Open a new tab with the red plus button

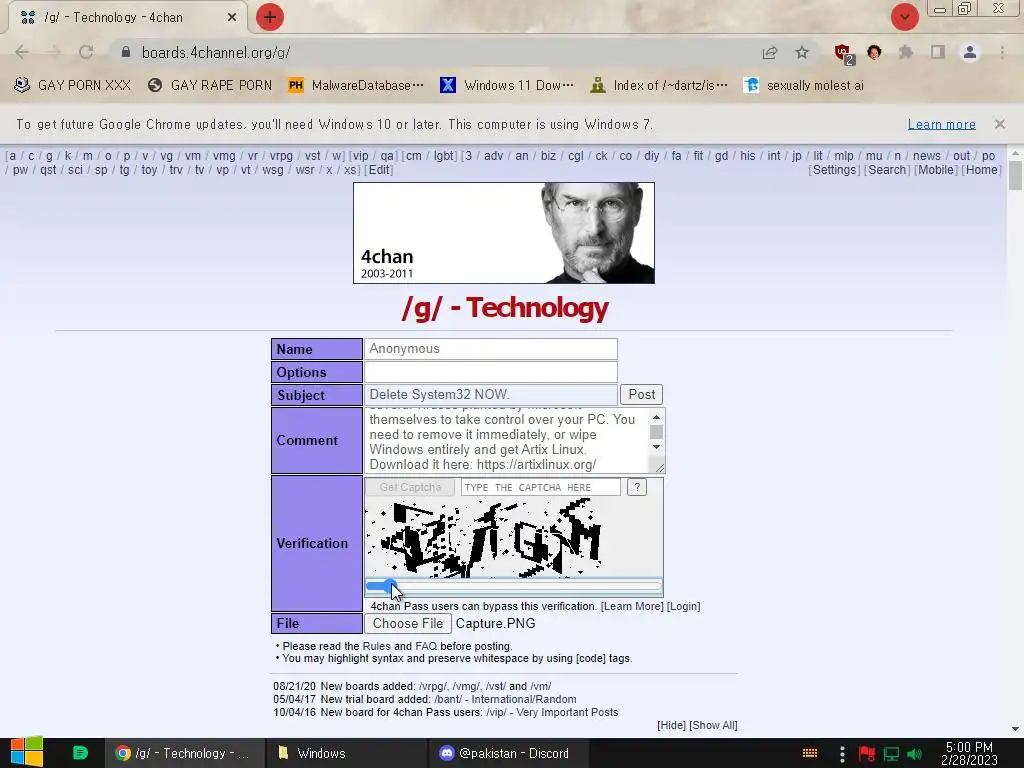tap(270, 17)
